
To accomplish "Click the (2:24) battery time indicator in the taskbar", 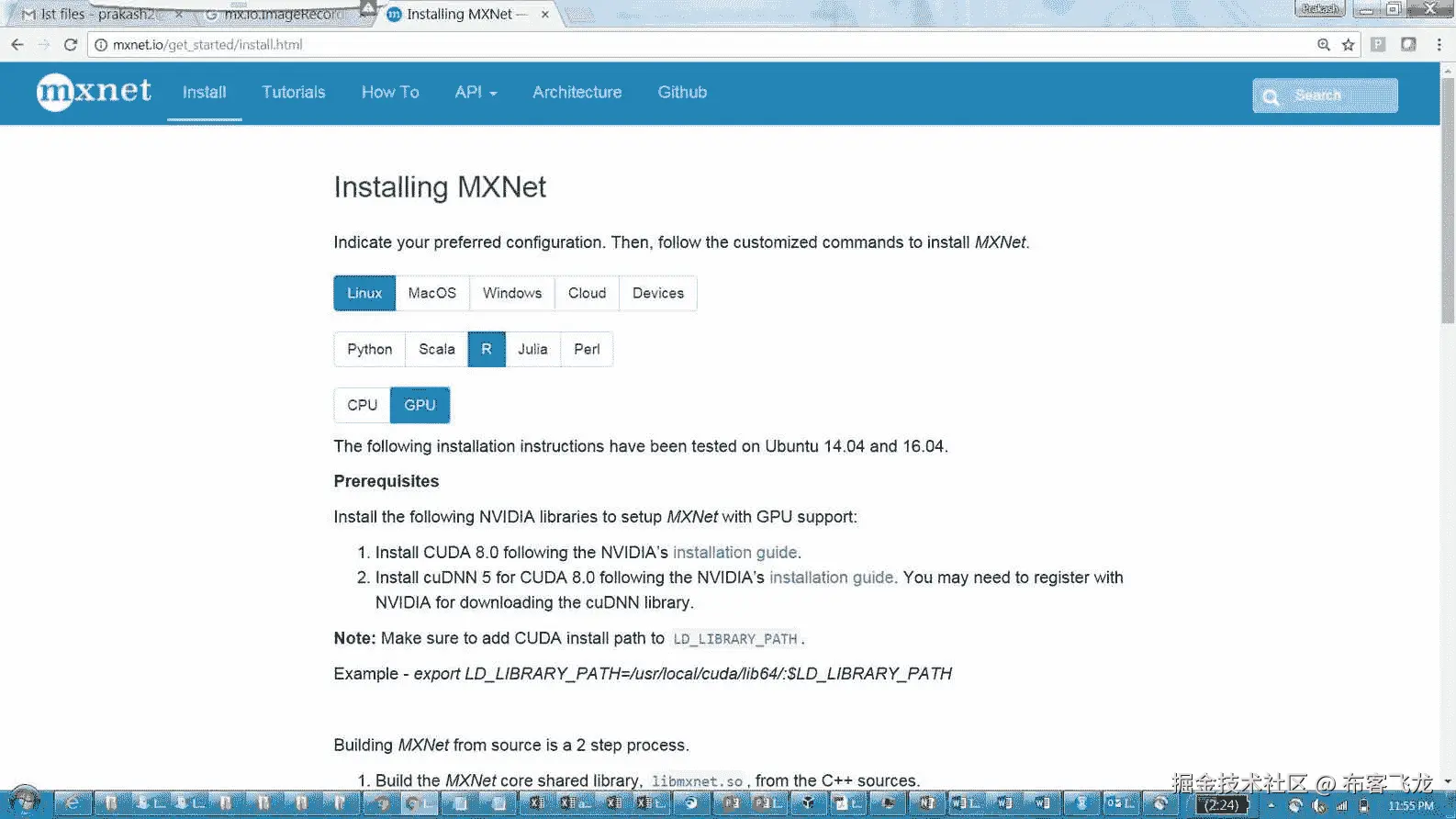I will [x=1222, y=805].
